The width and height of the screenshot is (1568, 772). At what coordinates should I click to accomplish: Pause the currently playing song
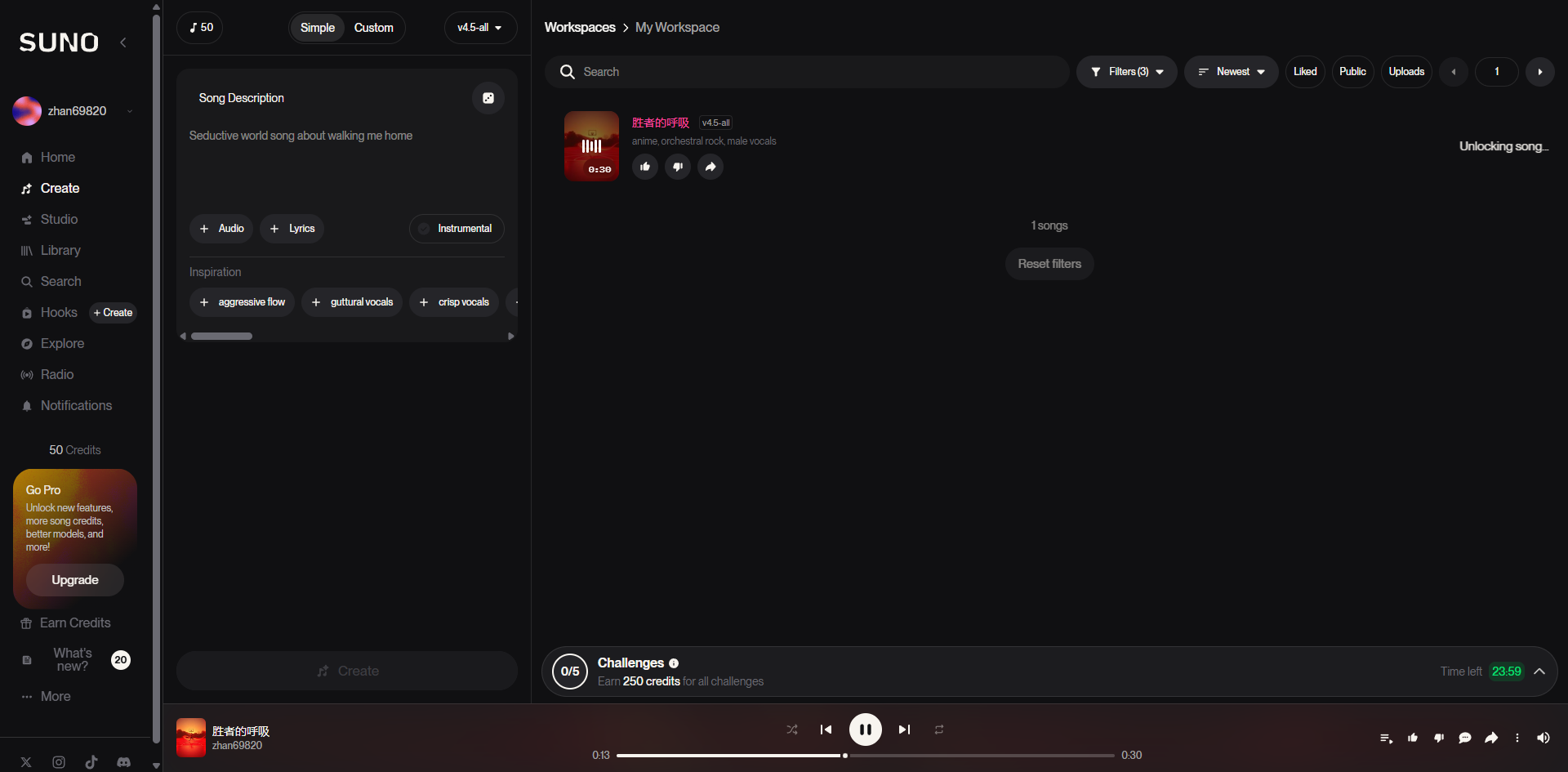[866, 730]
